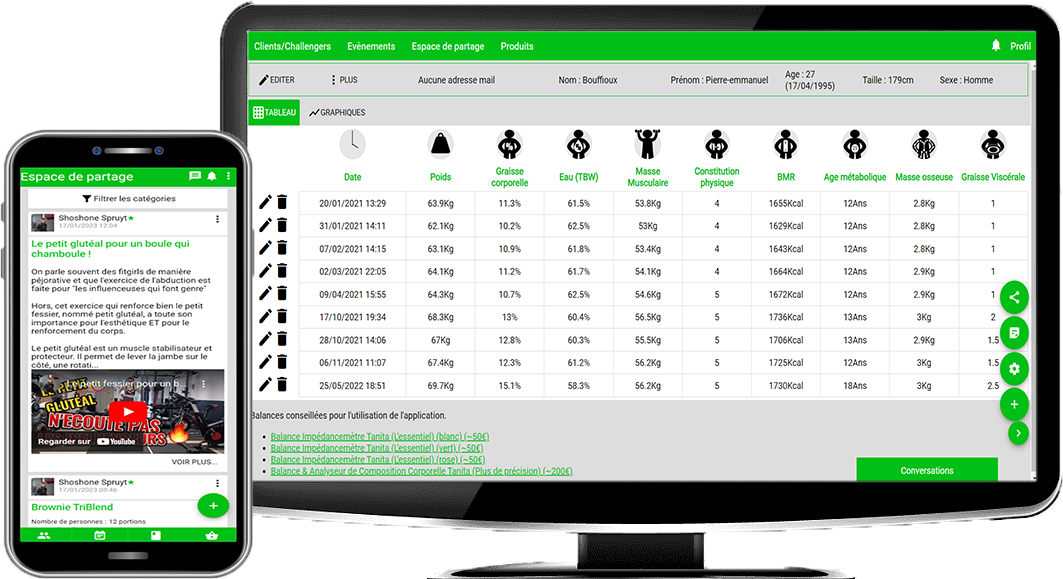Edit the 31/01/2021 14:11 measurement
Screen dimensions: 1063x579
click(x=265, y=225)
